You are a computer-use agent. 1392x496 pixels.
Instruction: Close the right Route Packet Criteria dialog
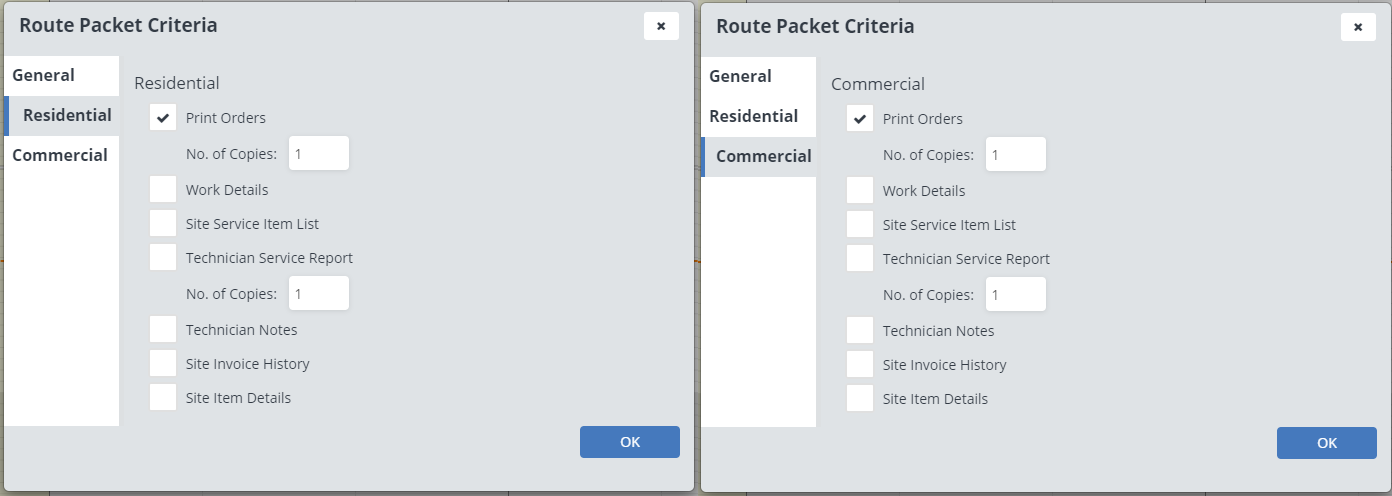1357,27
